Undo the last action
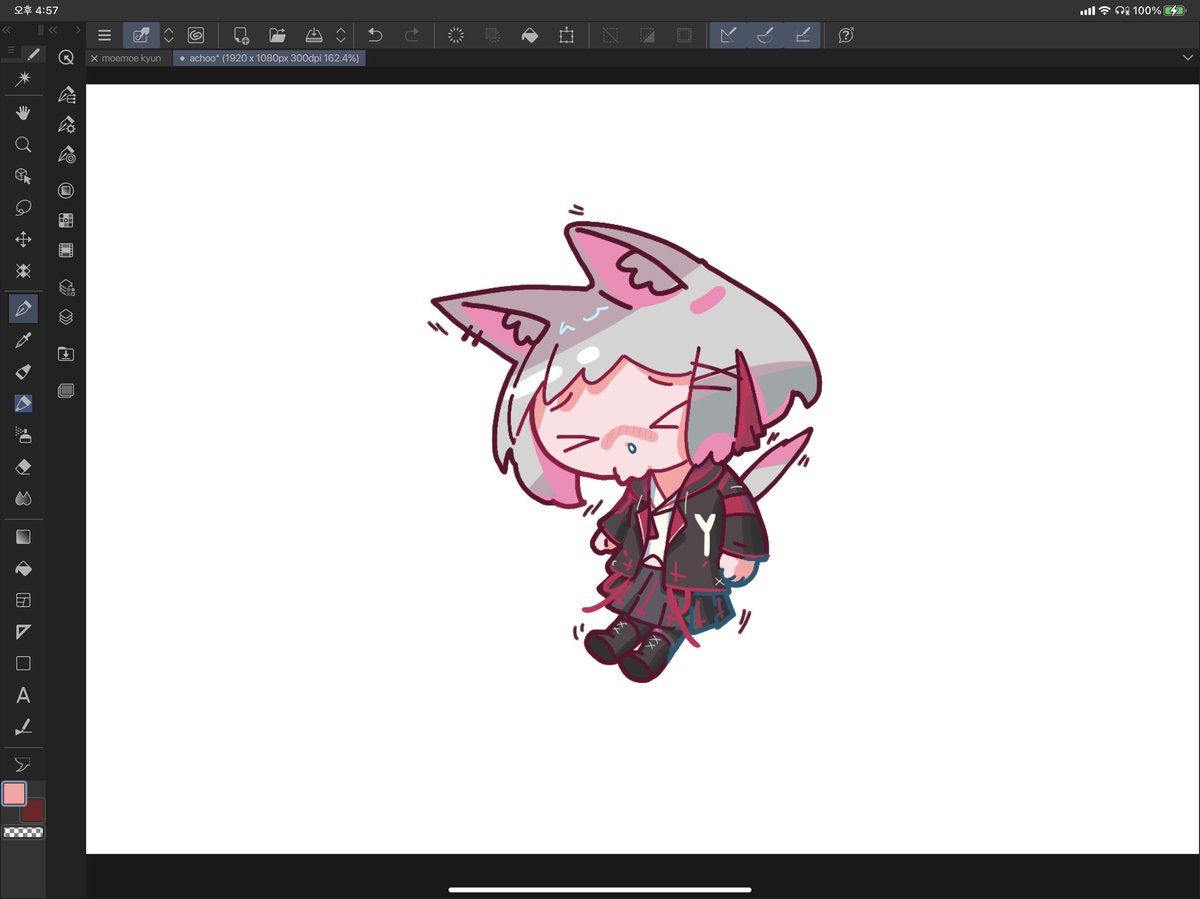 pyautogui.click(x=375, y=35)
